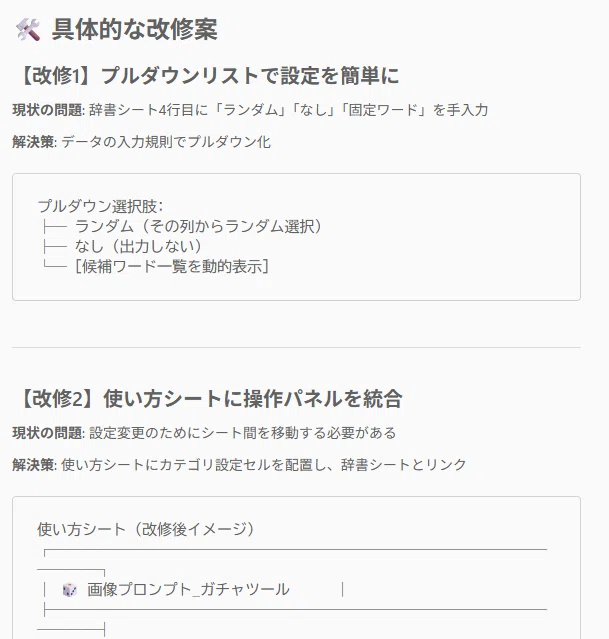Click the なし(出力しない) tree entry
This screenshot has width=609, height=639.
point(138,246)
